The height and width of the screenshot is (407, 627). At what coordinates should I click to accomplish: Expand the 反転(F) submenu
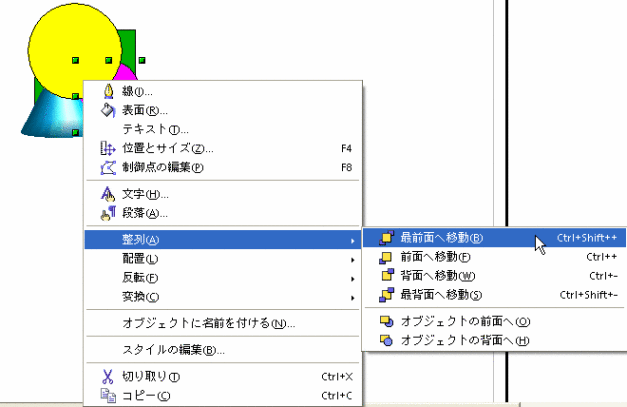click(x=223, y=278)
